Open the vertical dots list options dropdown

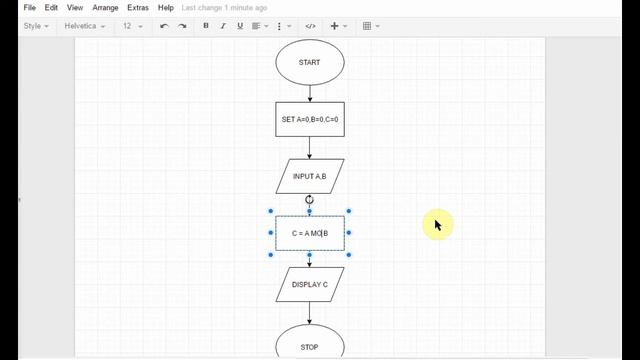pos(284,26)
